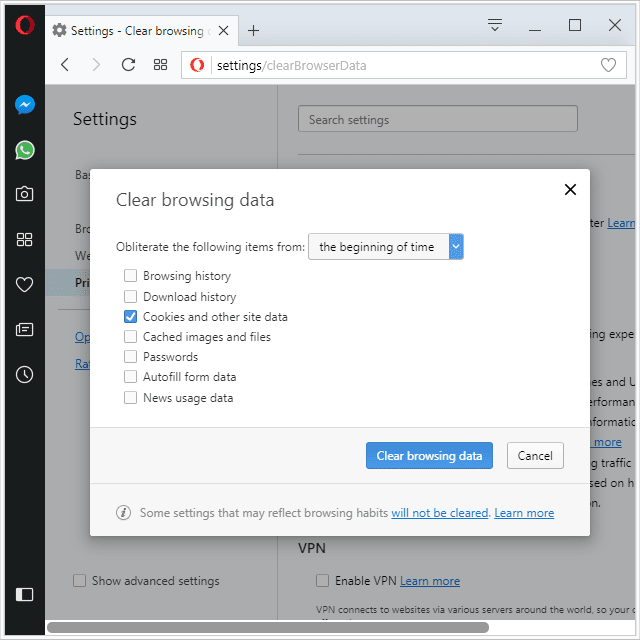640x640 pixels.
Task: Uncheck Cookies and other site data
Action: coord(130,317)
